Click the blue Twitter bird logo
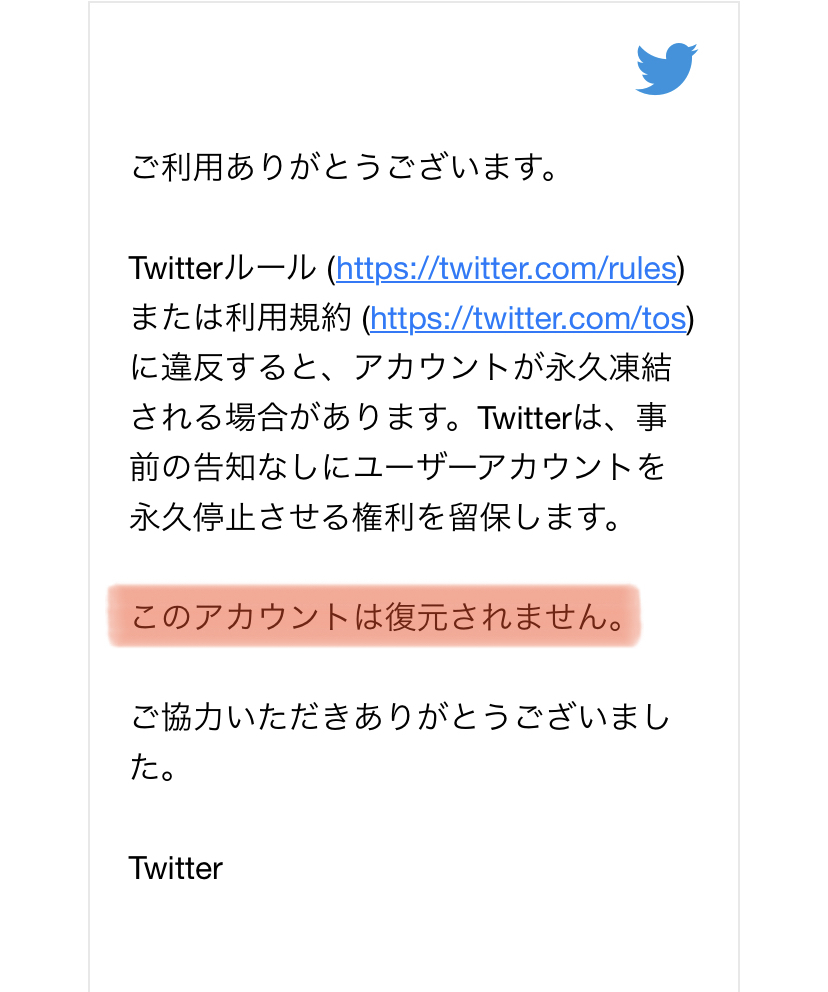The image size is (828, 992). (x=666, y=68)
